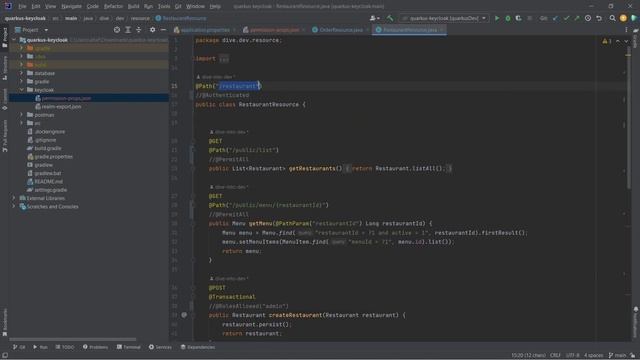Hide the Project panel with minus icon

coord(163,30)
